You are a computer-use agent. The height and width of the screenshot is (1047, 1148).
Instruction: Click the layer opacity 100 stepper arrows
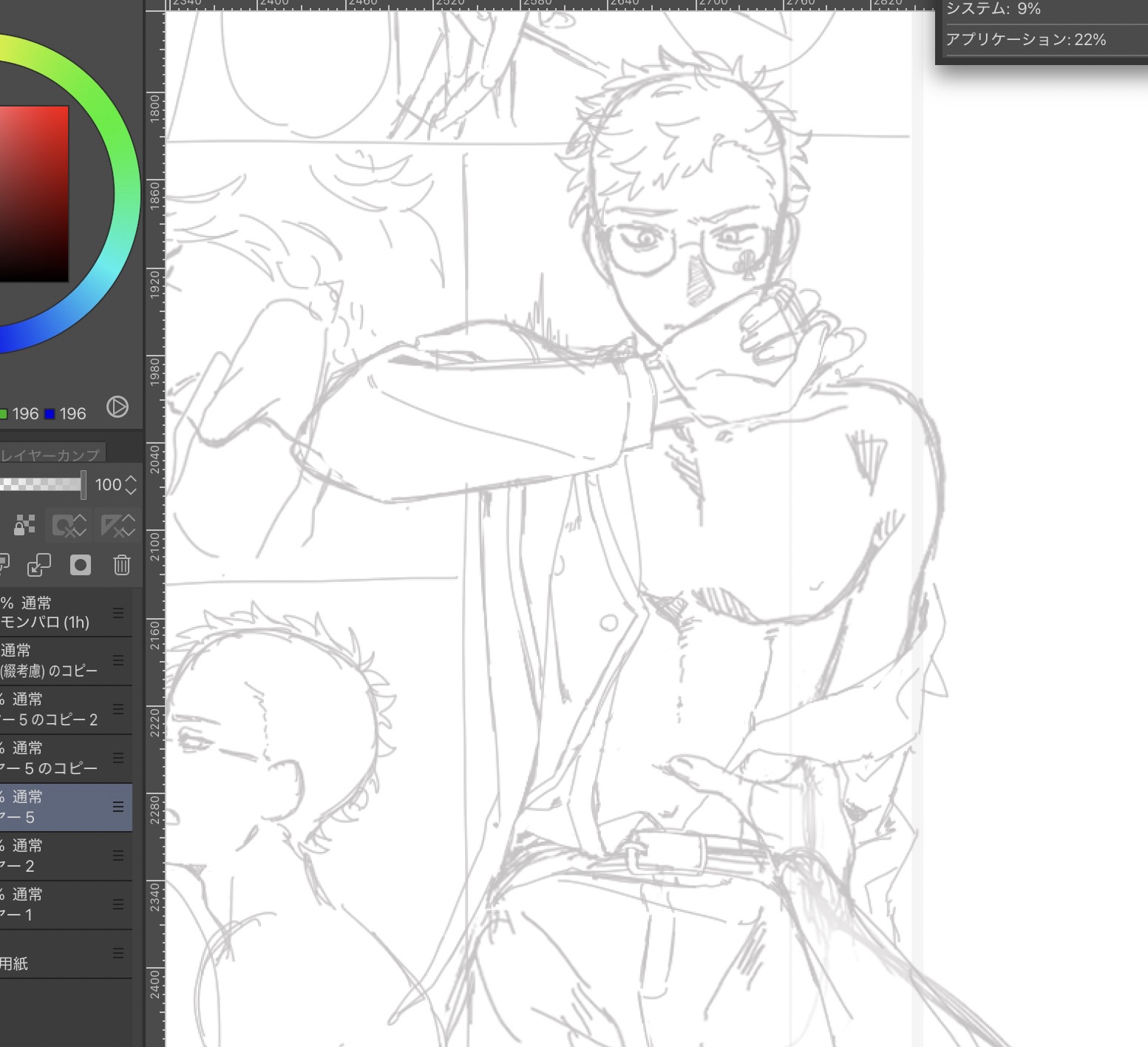click(x=131, y=484)
